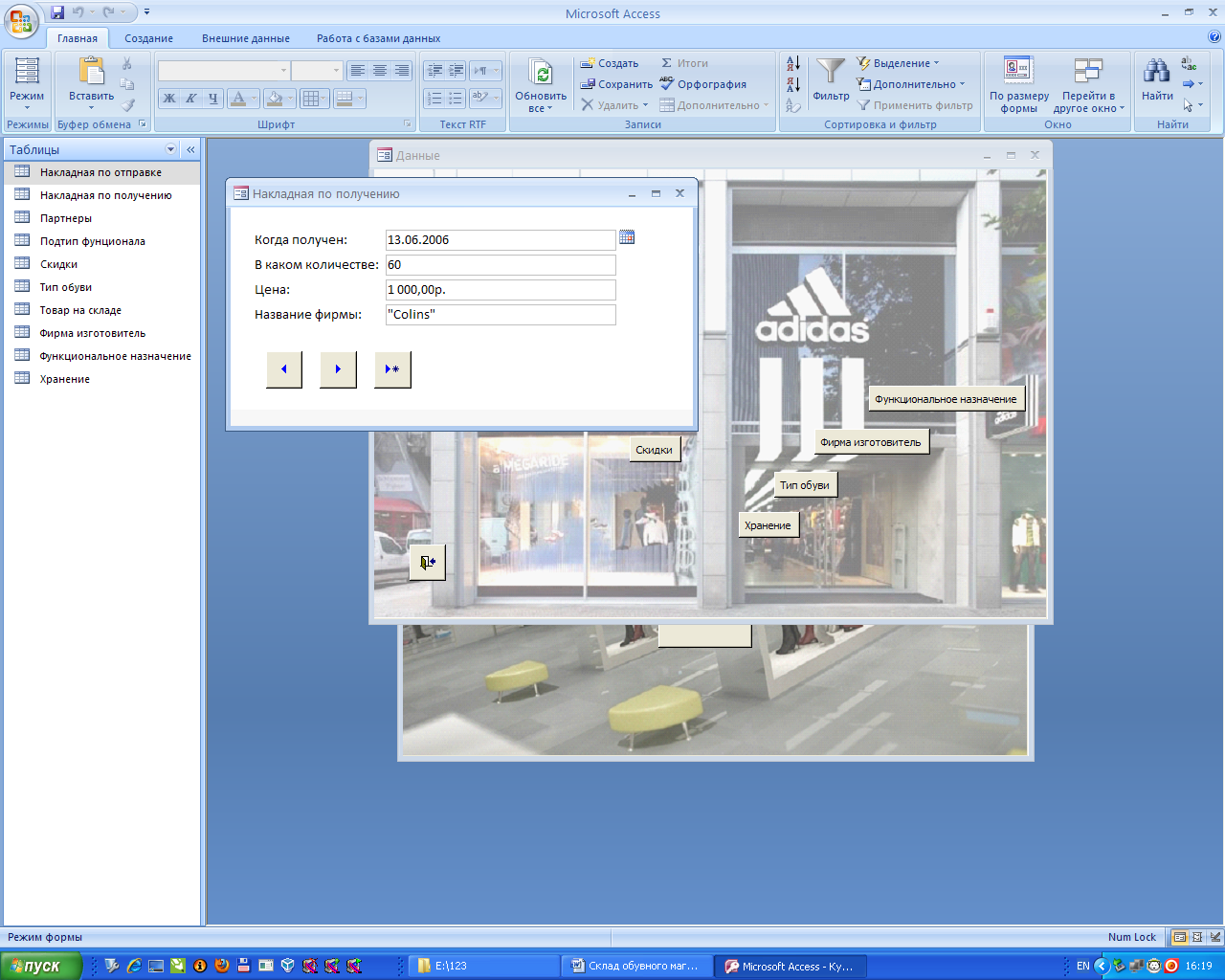
Task: Click Сохранить record button
Action: [x=616, y=84]
